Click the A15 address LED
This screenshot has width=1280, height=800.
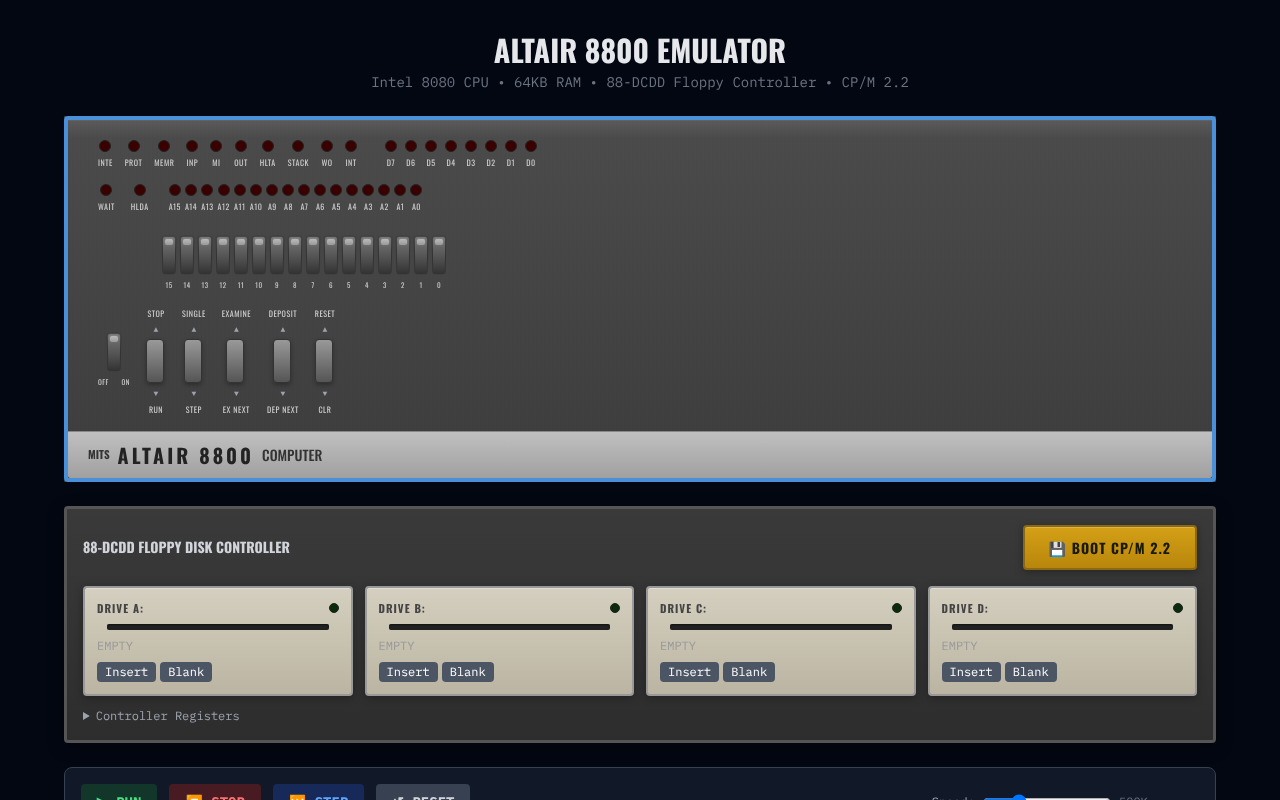coord(175,190)
